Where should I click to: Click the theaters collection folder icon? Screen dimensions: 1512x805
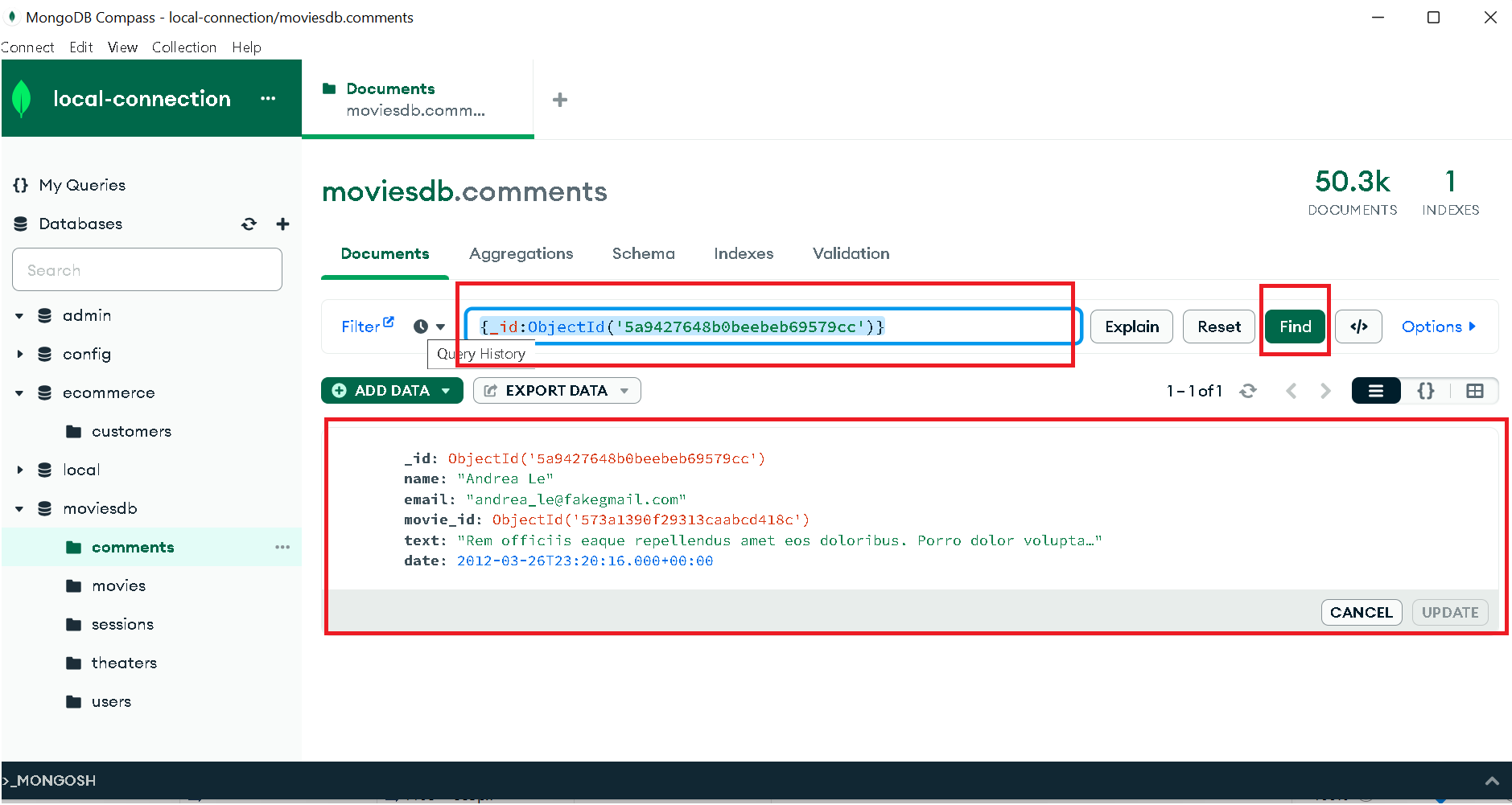pos(74,663)
